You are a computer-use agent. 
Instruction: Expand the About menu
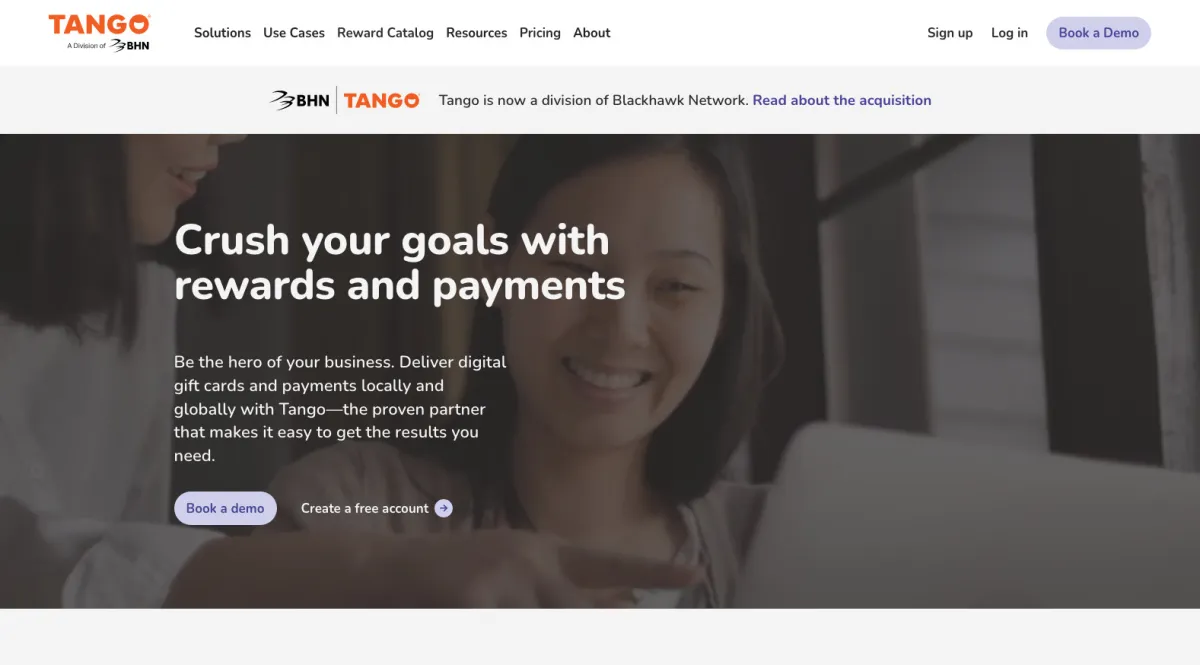pos(592,33)
